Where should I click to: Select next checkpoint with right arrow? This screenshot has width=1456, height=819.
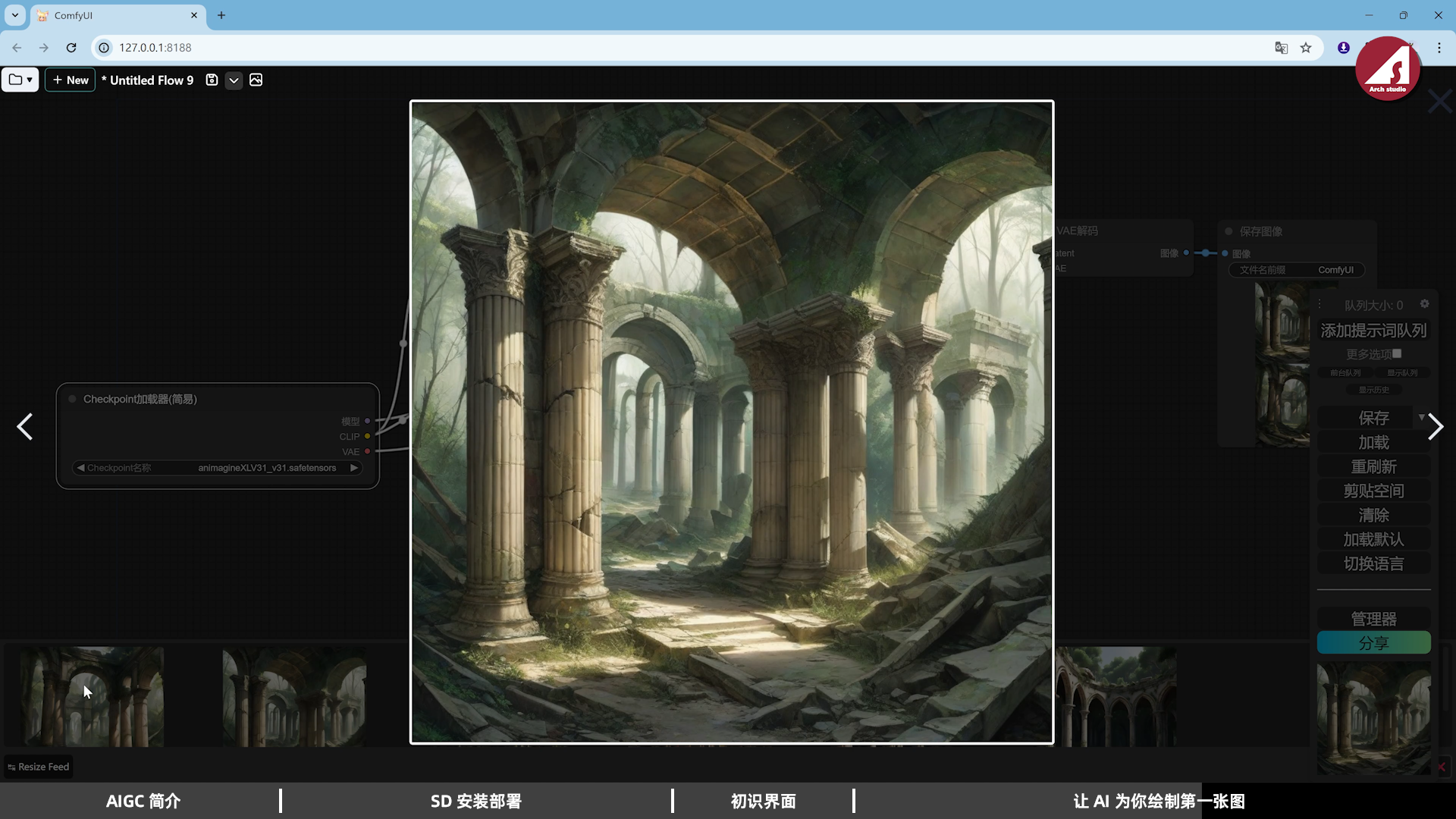[x=353, y=468]
